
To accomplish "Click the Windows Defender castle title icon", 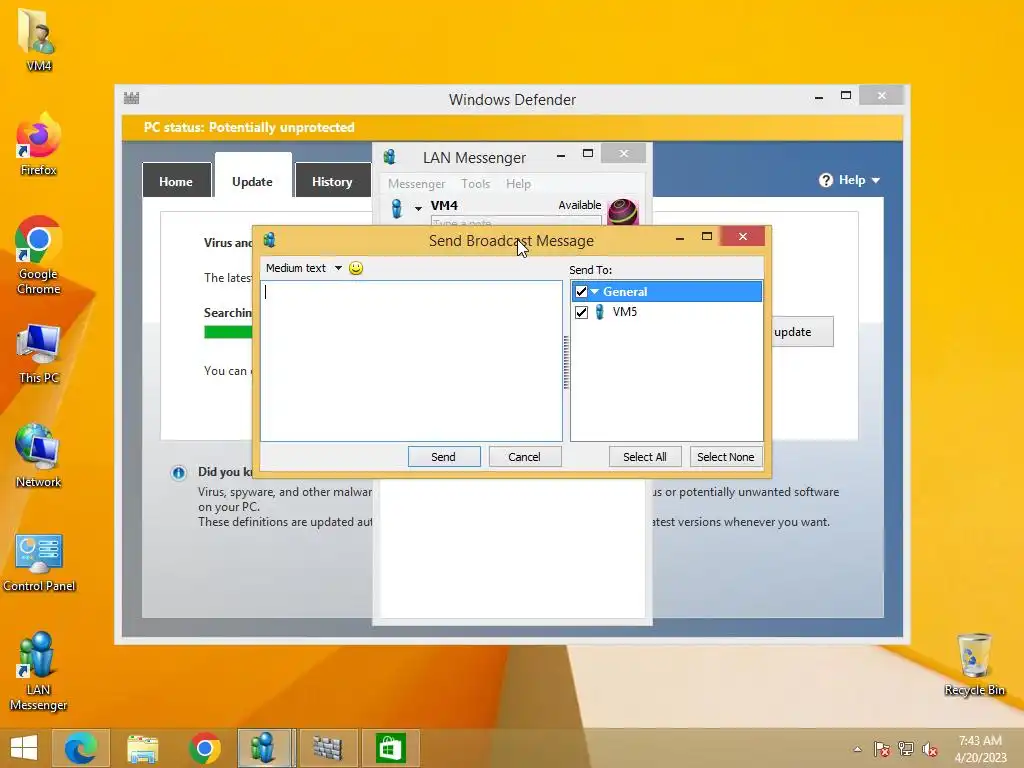I will pyautogui.click(x=132, y=99).
